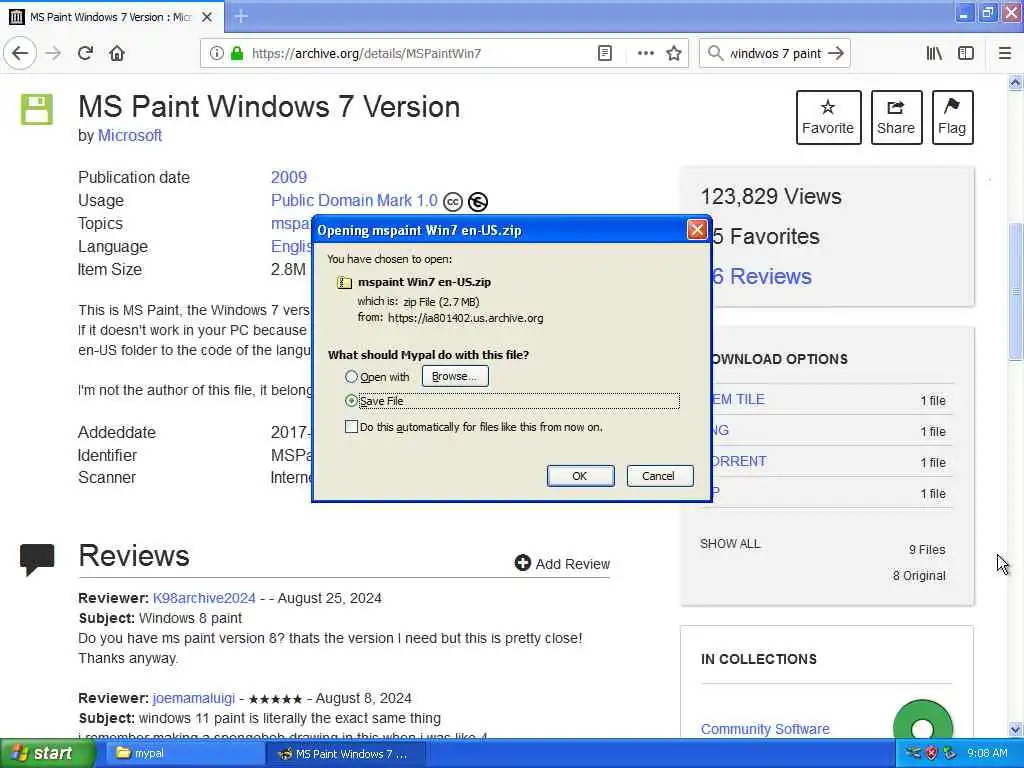This screenshot has width=1024, height=768.
Task: Click the clock showing 9:08 AM
Action: coord(987,754)
